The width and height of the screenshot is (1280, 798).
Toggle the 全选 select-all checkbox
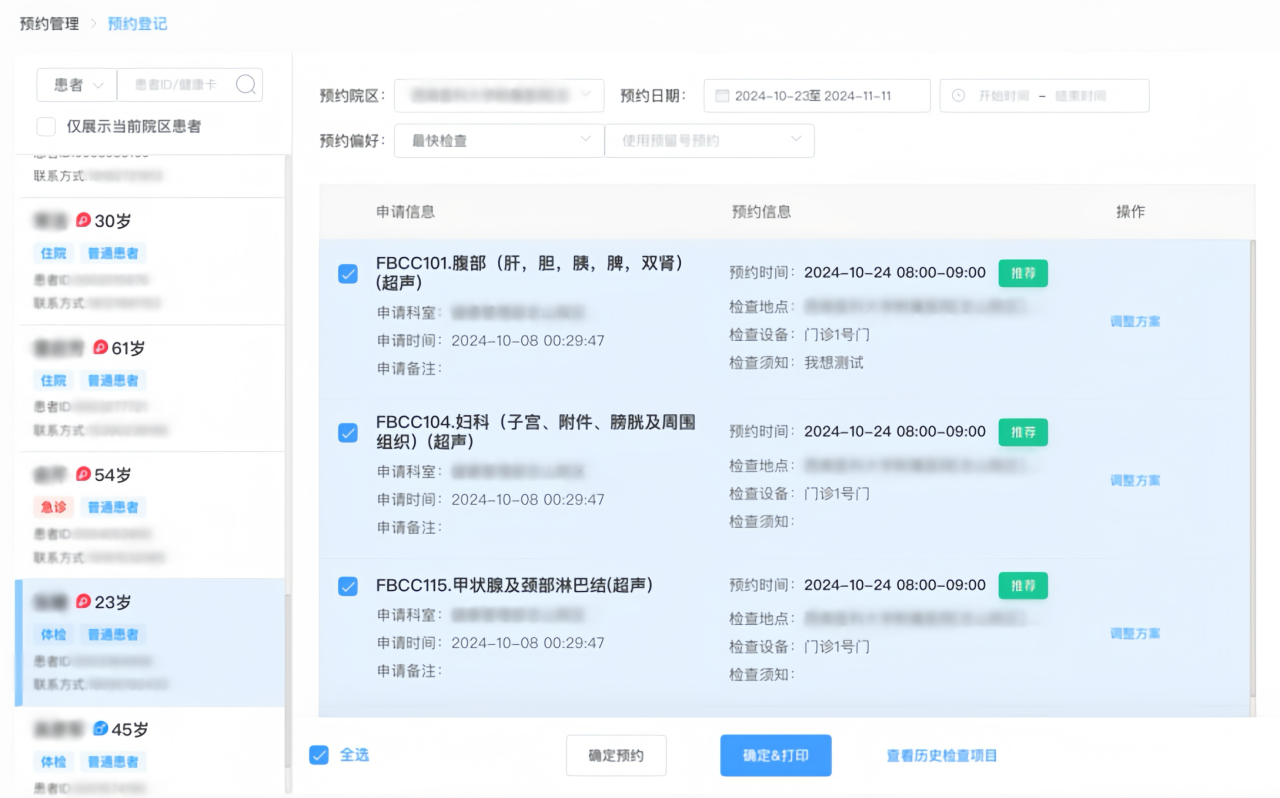(319, 755)
